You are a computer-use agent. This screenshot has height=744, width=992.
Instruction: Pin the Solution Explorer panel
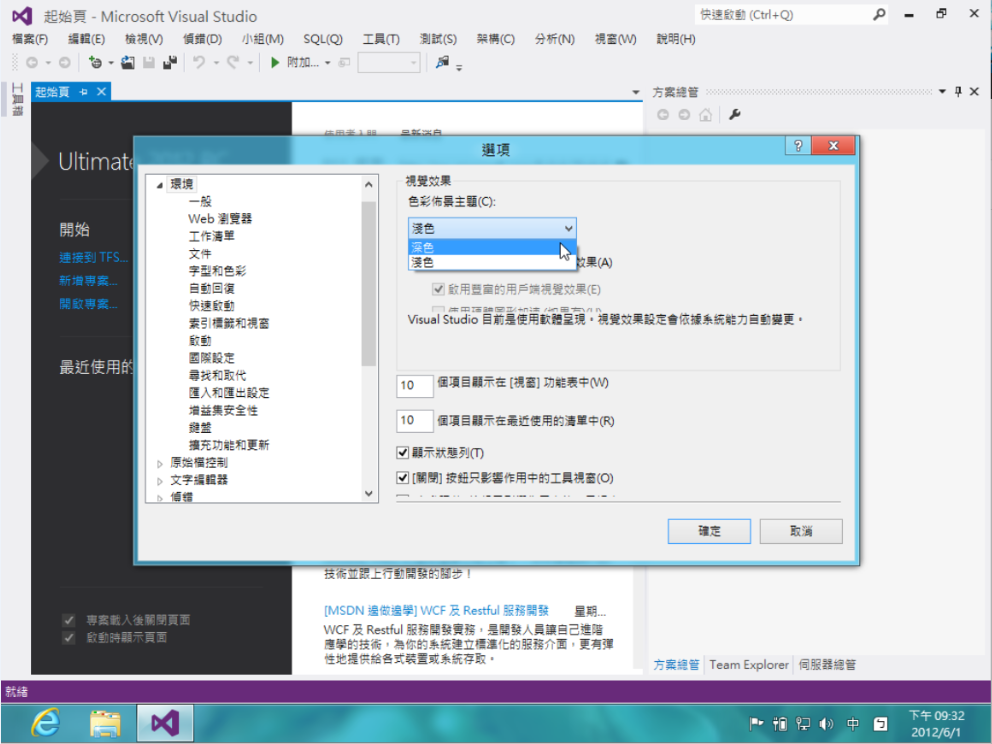tap(958, 92)
